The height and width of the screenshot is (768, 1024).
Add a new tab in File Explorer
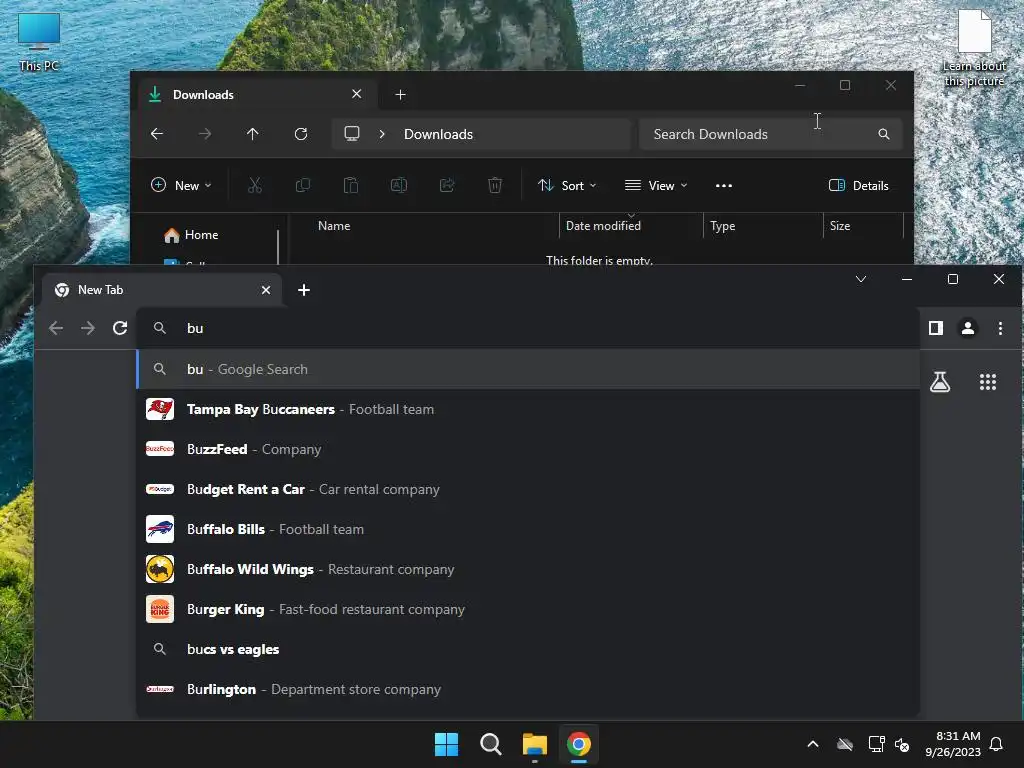[400, 95]
